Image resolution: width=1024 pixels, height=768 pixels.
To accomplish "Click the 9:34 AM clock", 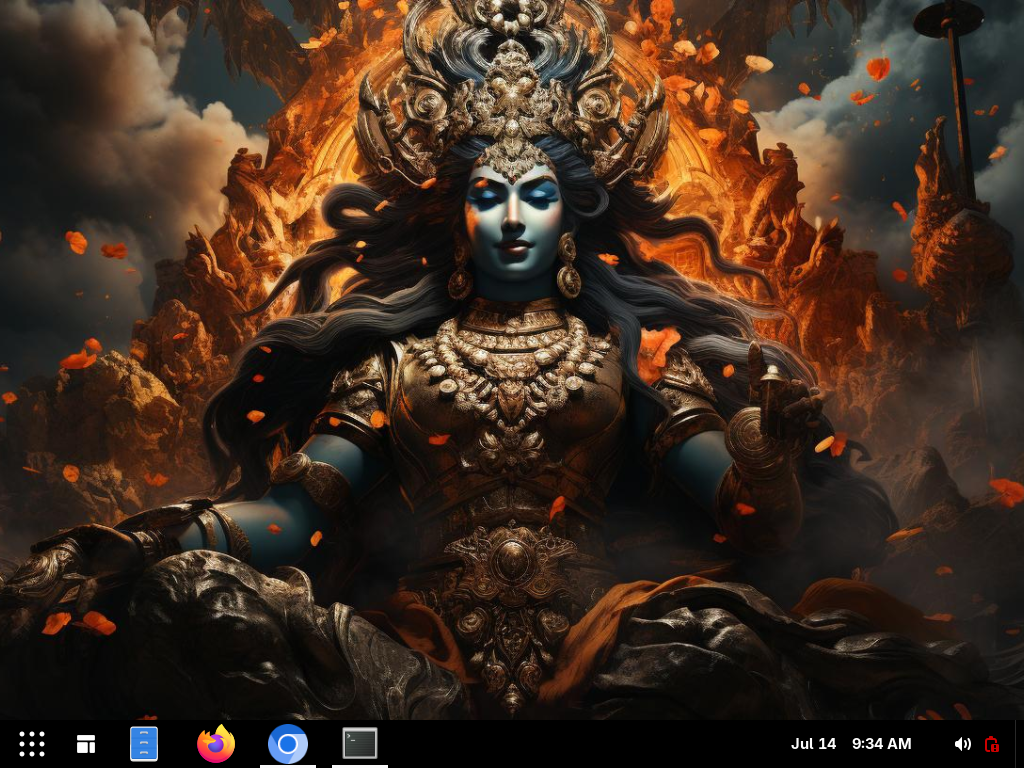I will click(x=881, y=744).
